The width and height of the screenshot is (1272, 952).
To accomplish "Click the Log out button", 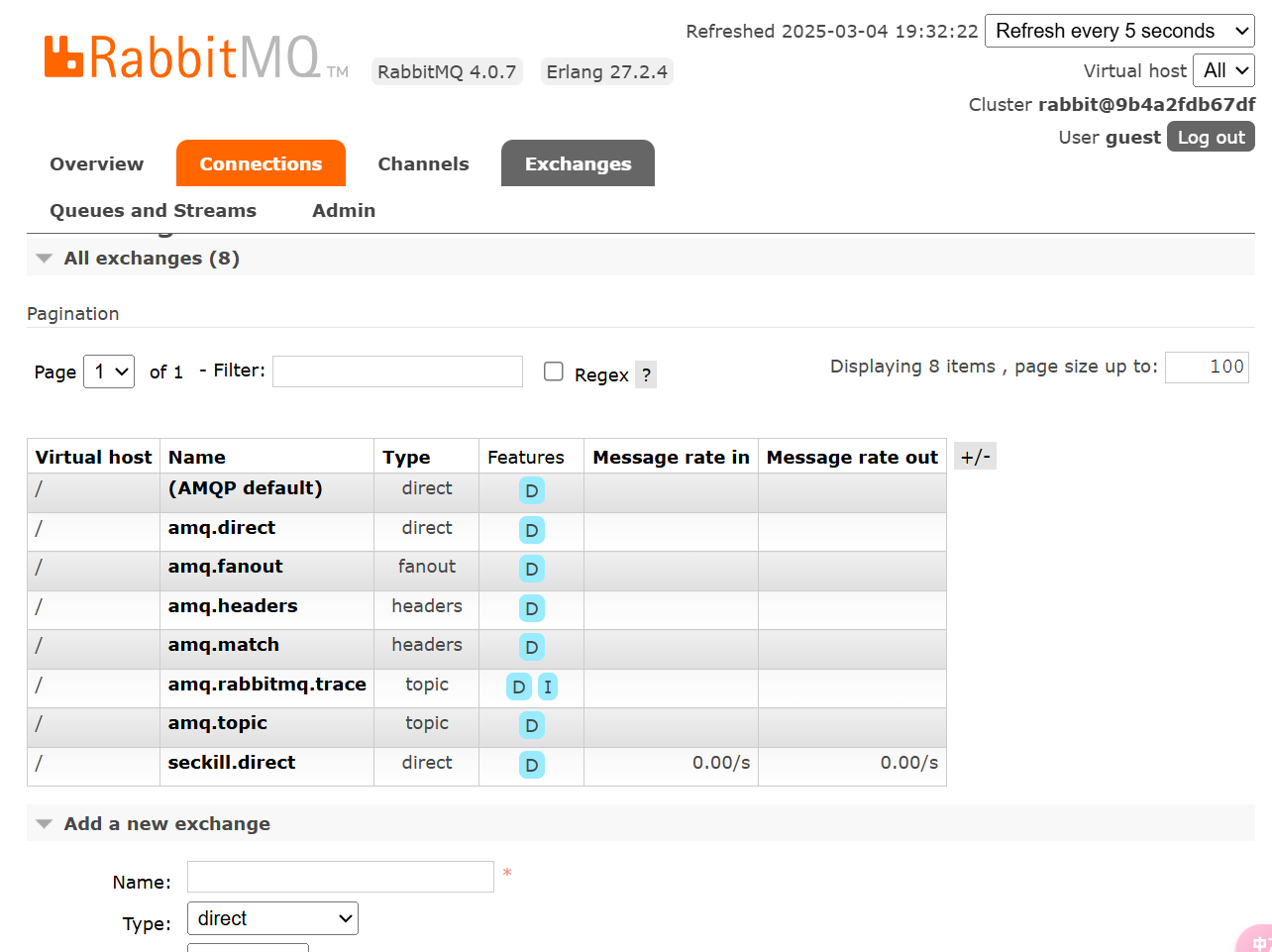I will point(1211,137).
